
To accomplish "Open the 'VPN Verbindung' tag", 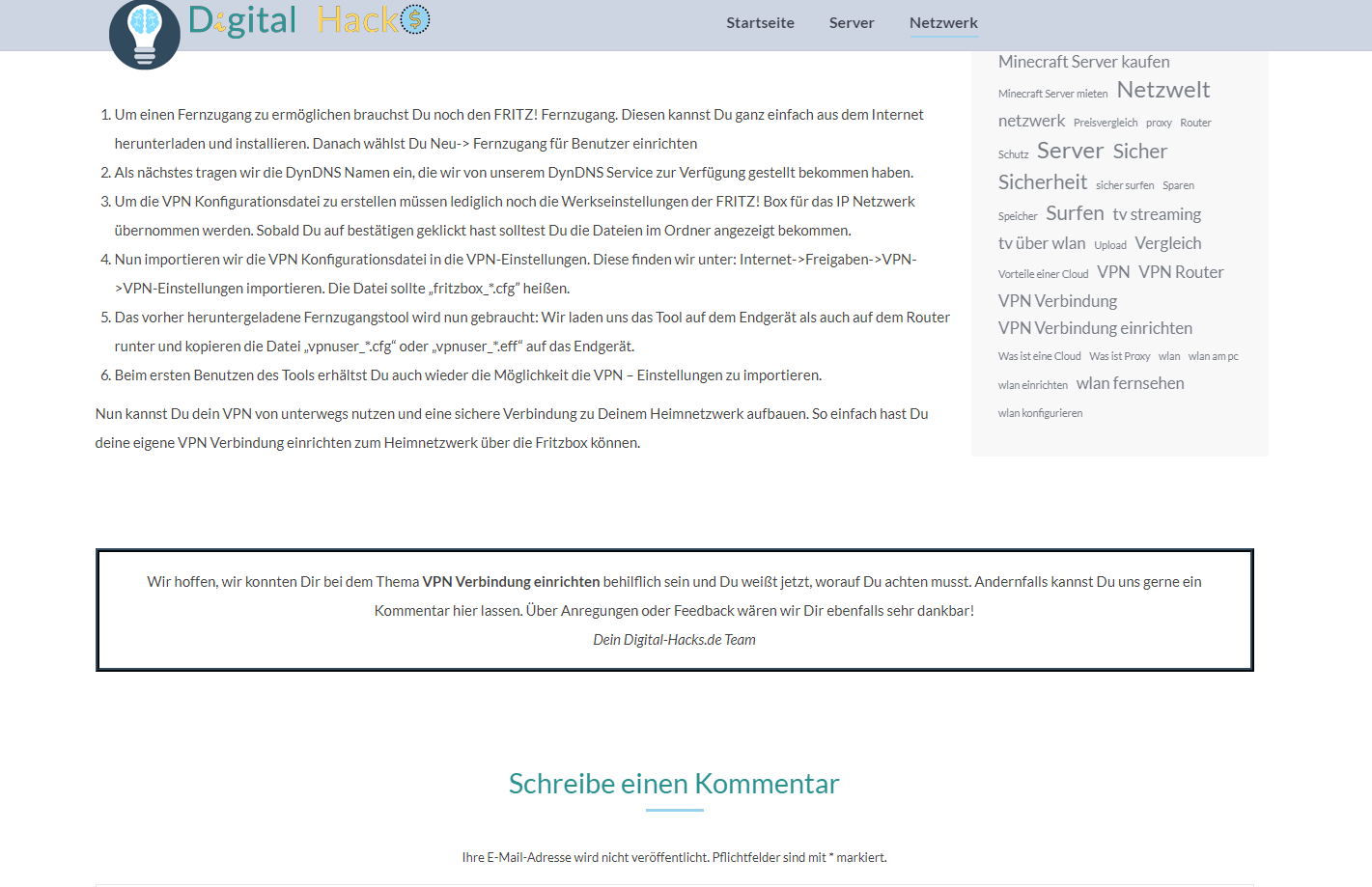I will point(1057,301).
